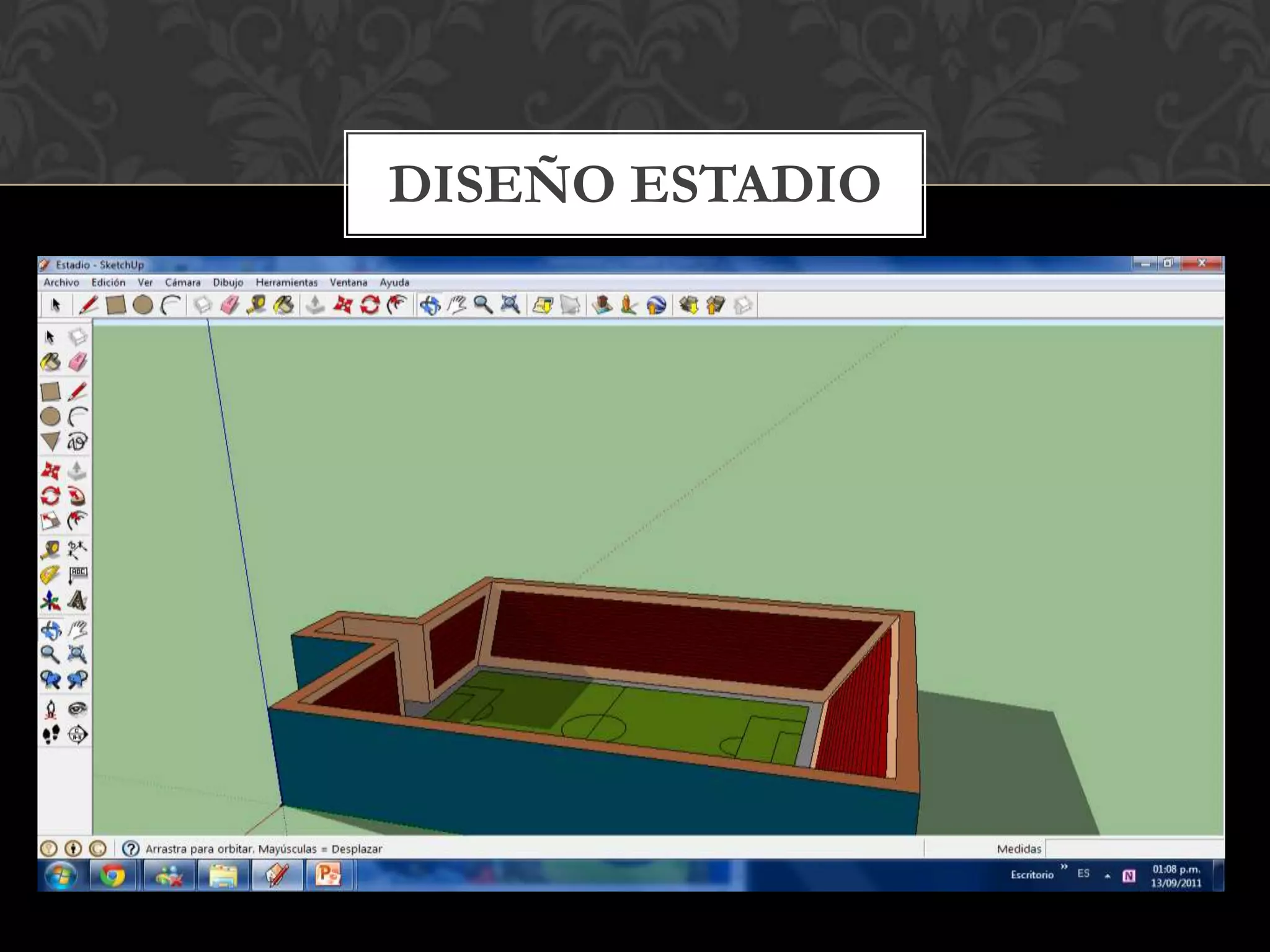Select the Protractor tool
This screenshot has height=952, width=1270.
click(50, 575)
